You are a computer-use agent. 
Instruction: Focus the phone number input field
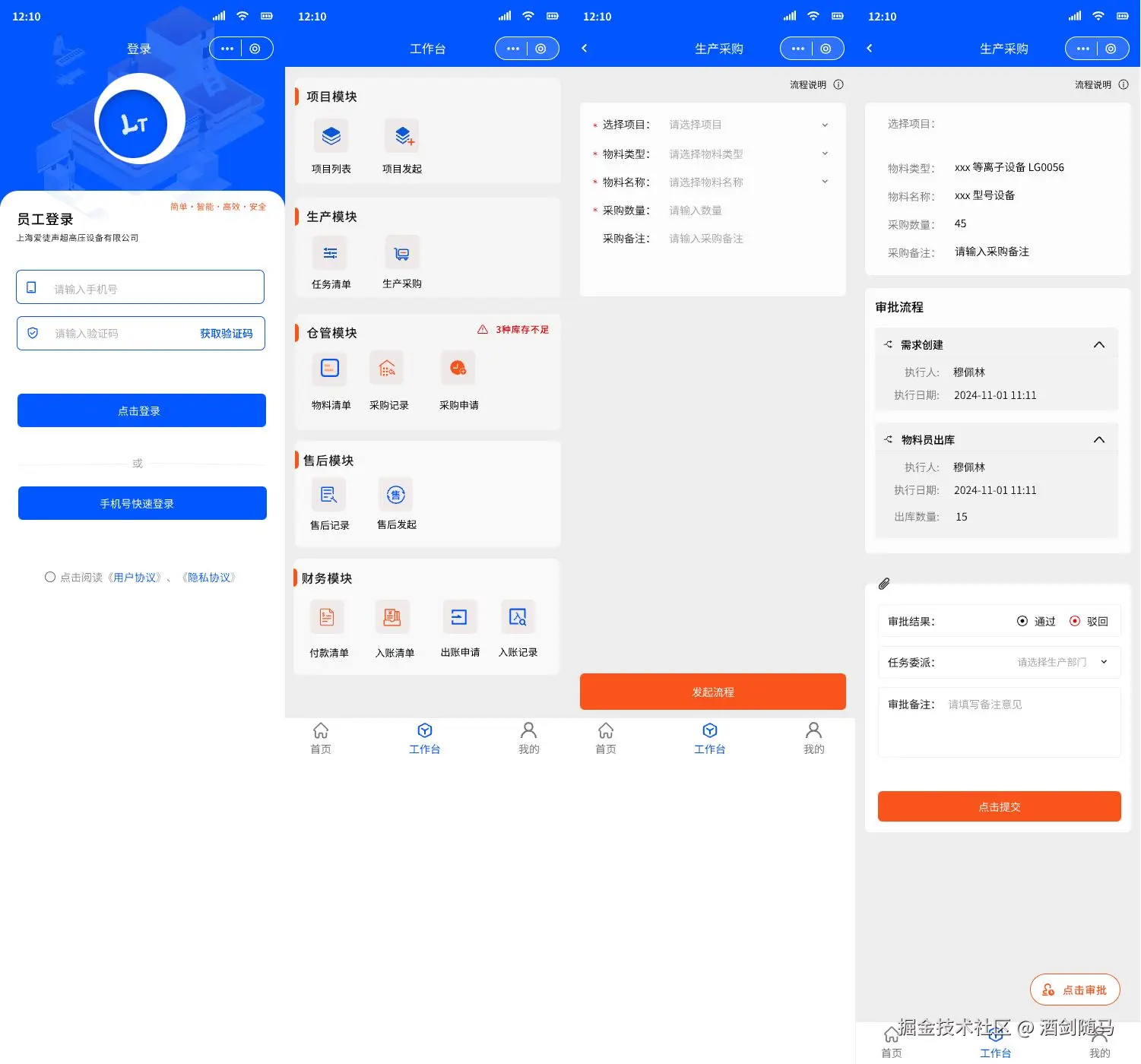pyautogui.click(x=141, y=287)
